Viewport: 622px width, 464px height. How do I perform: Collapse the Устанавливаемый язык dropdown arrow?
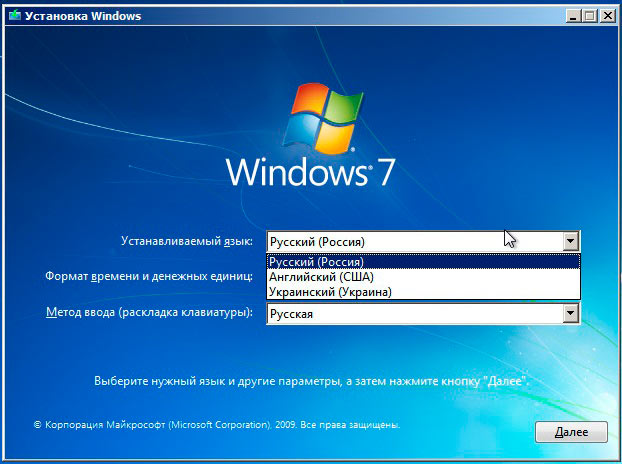(571, 241)
